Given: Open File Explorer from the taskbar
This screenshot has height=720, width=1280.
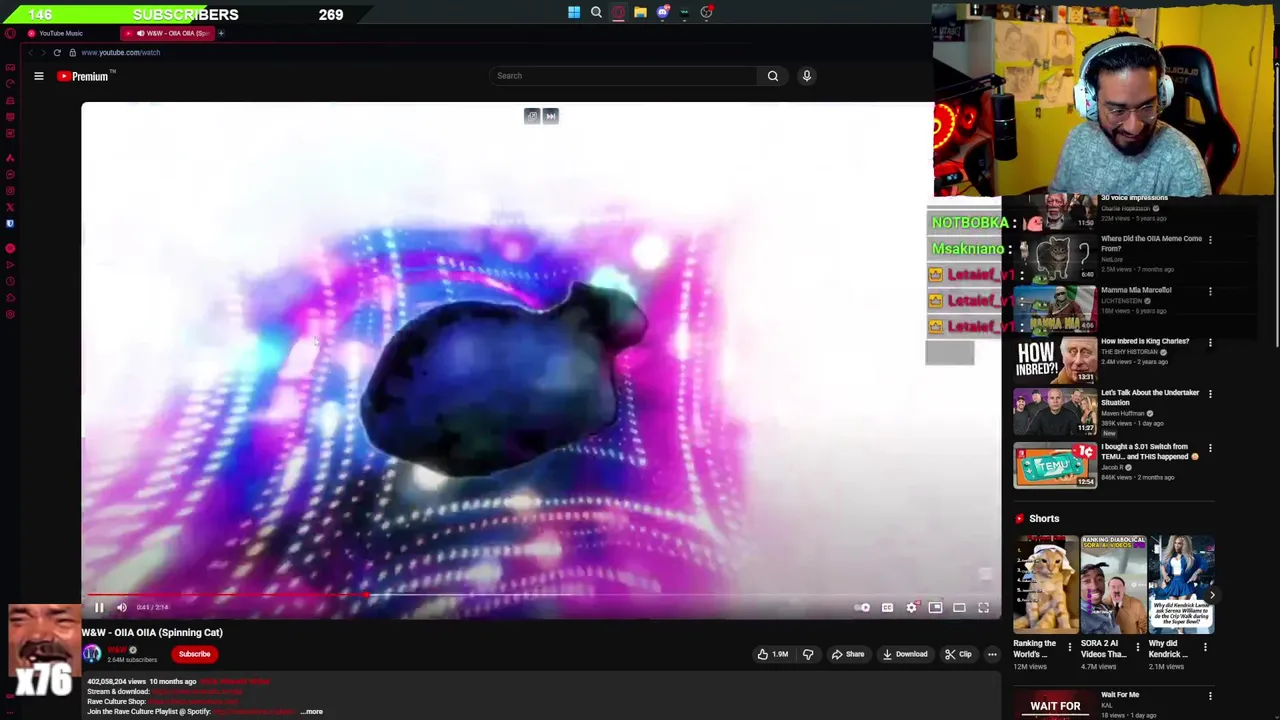Looking at the screenshot, I should point(640,13).
